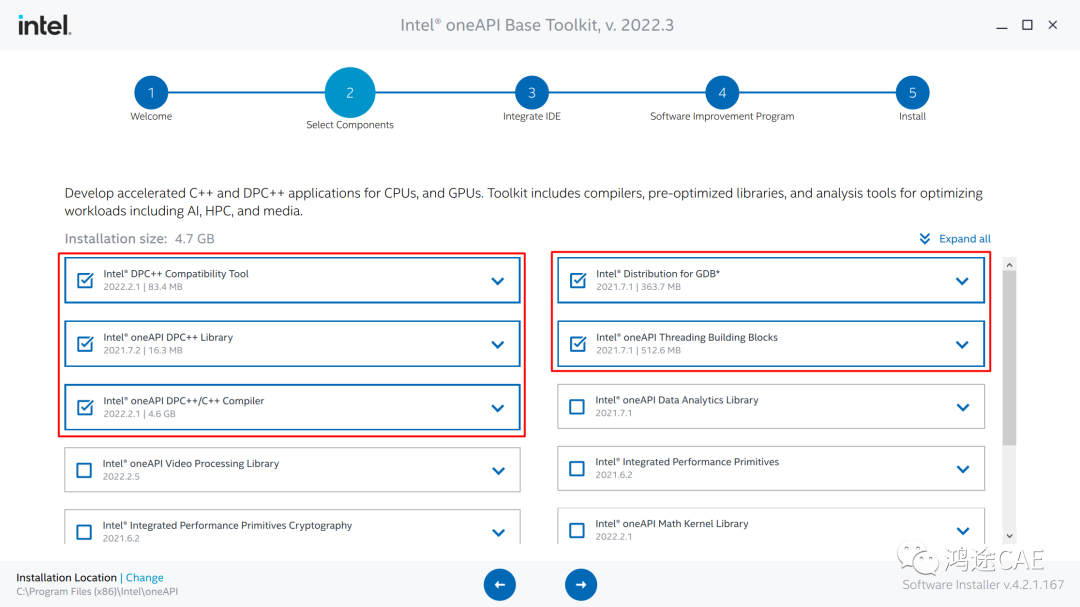The image size is (1080, 607).
Task: Click the Expand all double-chevron icon
Action: [x=925, y=238]
